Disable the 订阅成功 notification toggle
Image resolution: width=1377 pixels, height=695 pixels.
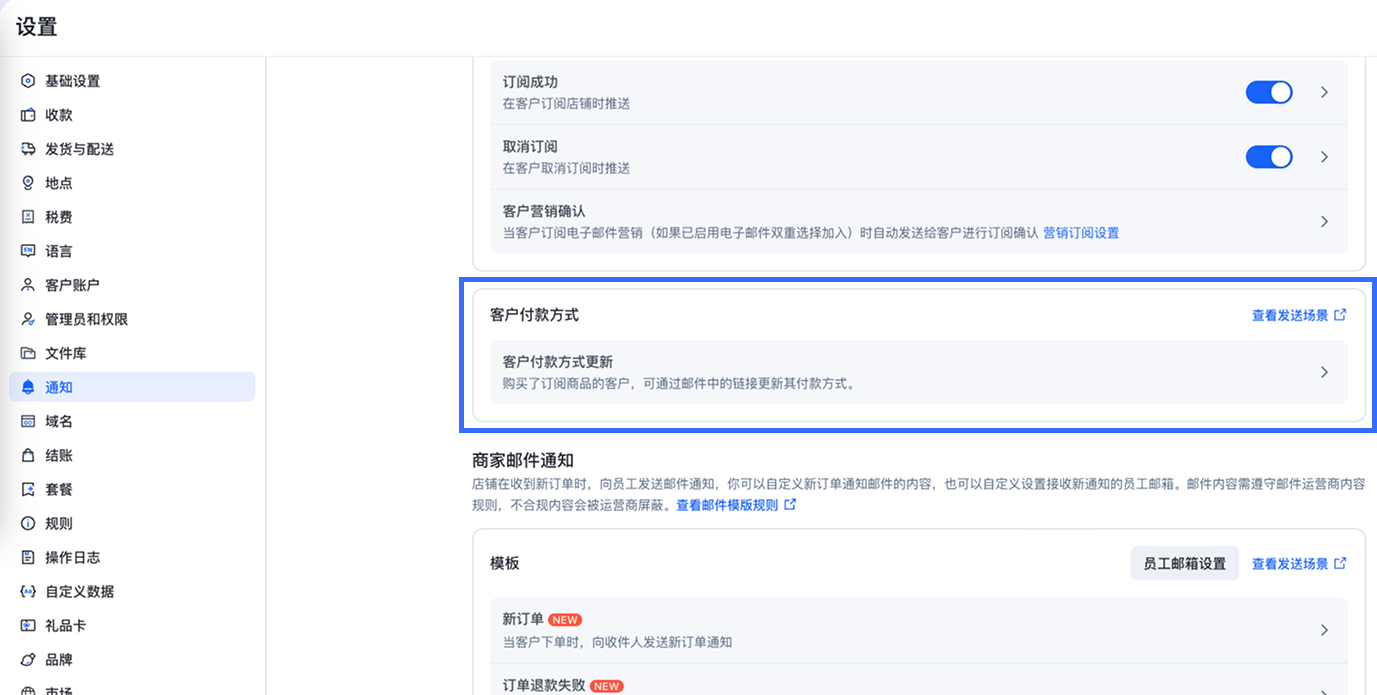pyautogui.click(x=1268, y=92)
